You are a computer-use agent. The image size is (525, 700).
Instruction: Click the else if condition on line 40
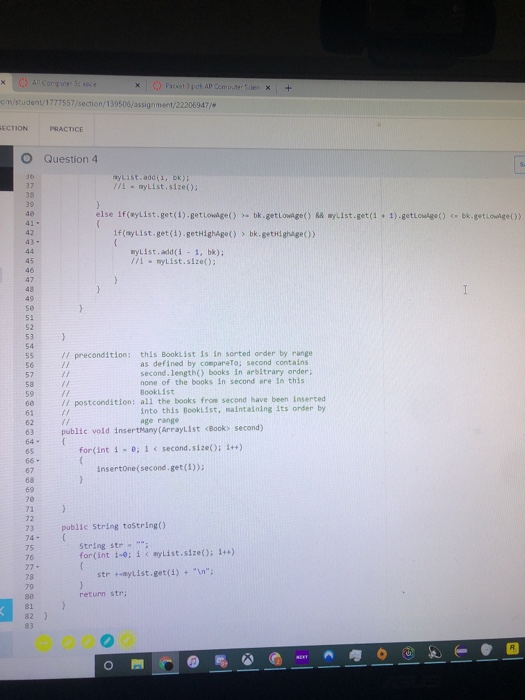click(308, 215)
